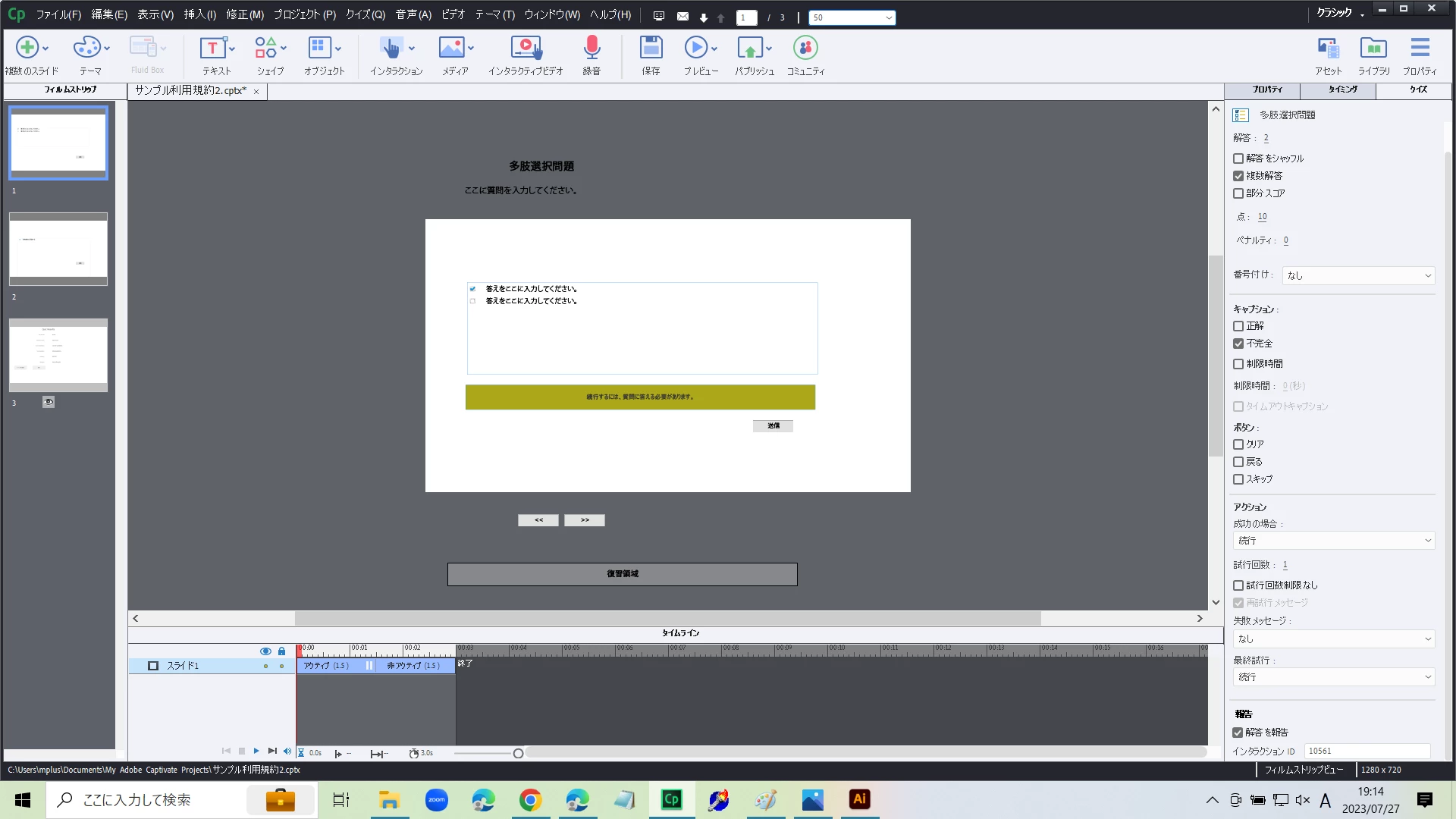Image resolution: width=1456 pixels, height=819 pixels.
Task: Enable 解答をシャッフル checkbox
Action: tap(1238, 158)
